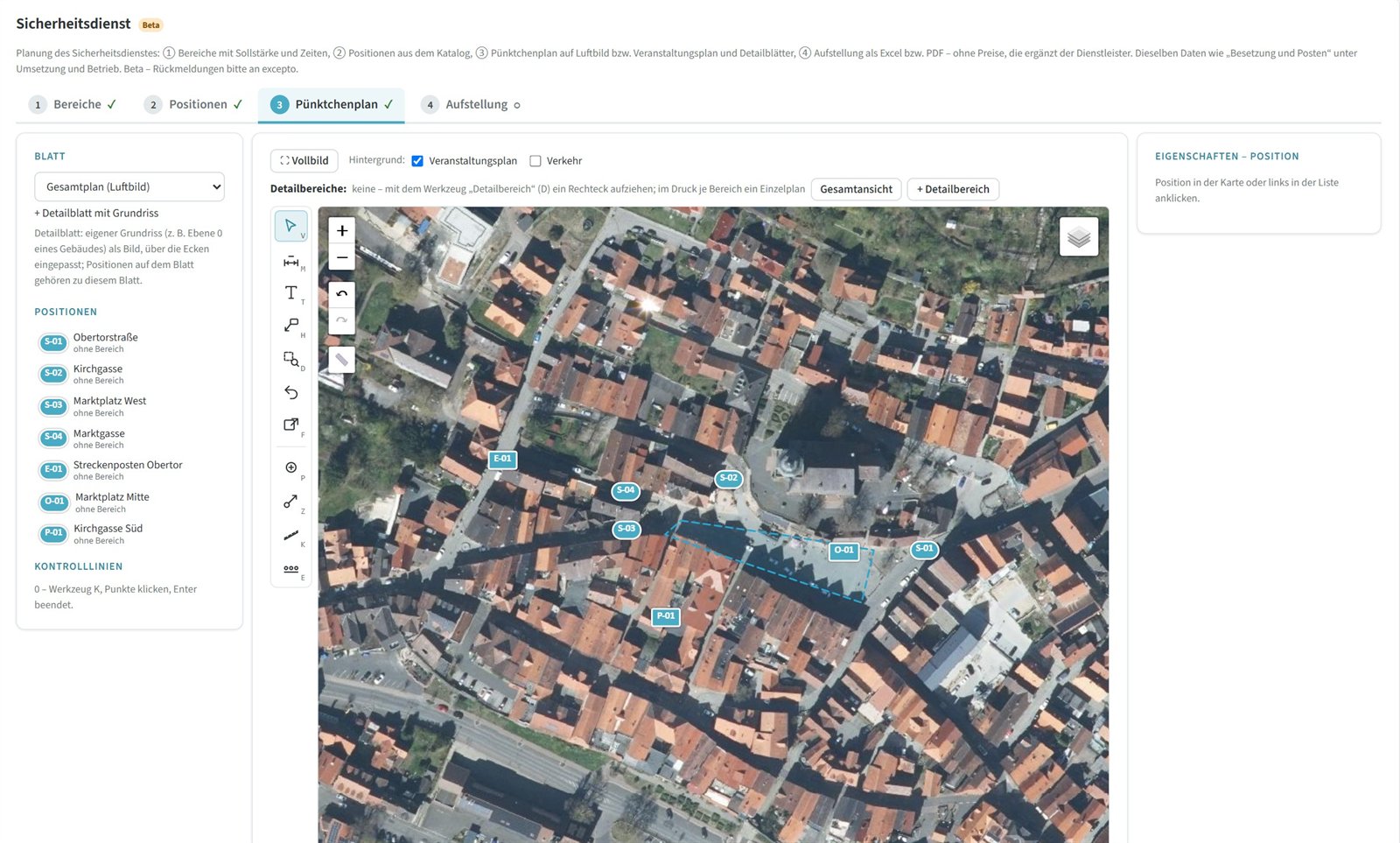Enable the Verkehr background checkbox
Viewport: 1400px width, 843px height.
point(535,161)
